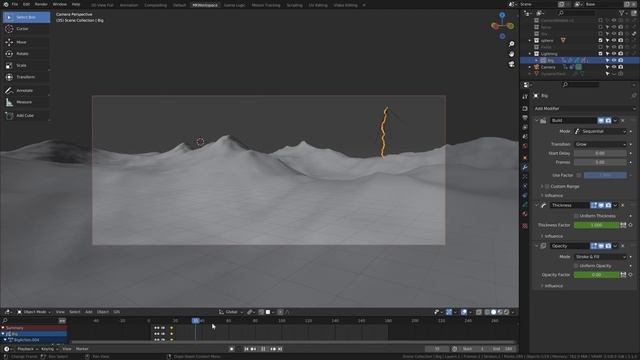Select the Add Cube tool
Screen dimensions: 640x360
coord(27,116)
